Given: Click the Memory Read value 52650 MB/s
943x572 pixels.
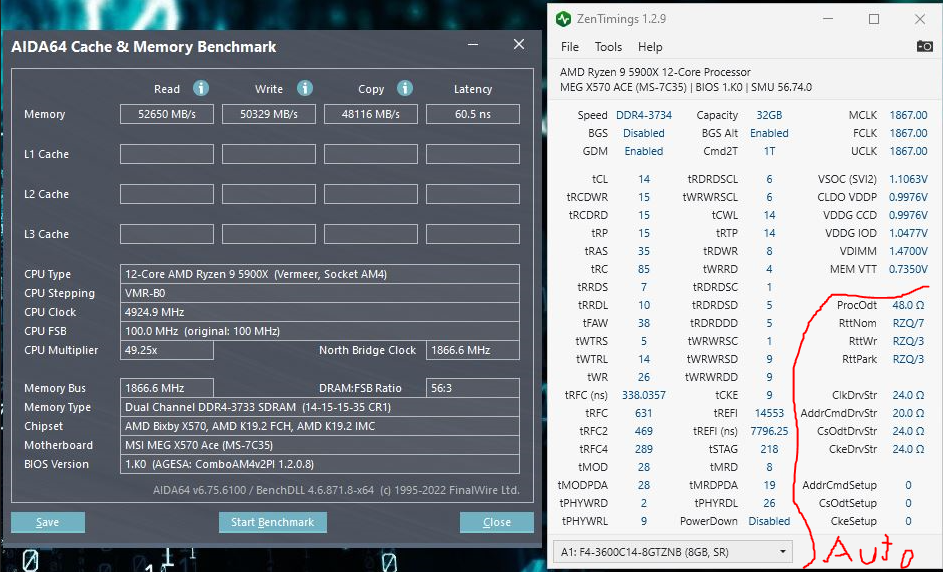Looking at the screenshot, I should click(x=167, y=114).
